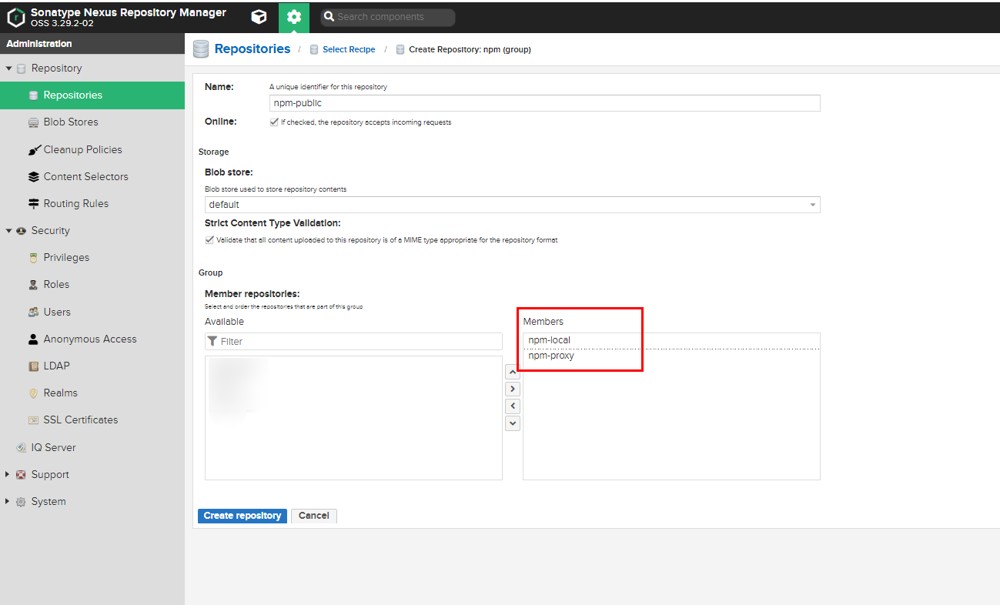Click the Sonatype Nexus hexagon logo
The width and height of the screenshot is (1000, 605).
[16, 17]
